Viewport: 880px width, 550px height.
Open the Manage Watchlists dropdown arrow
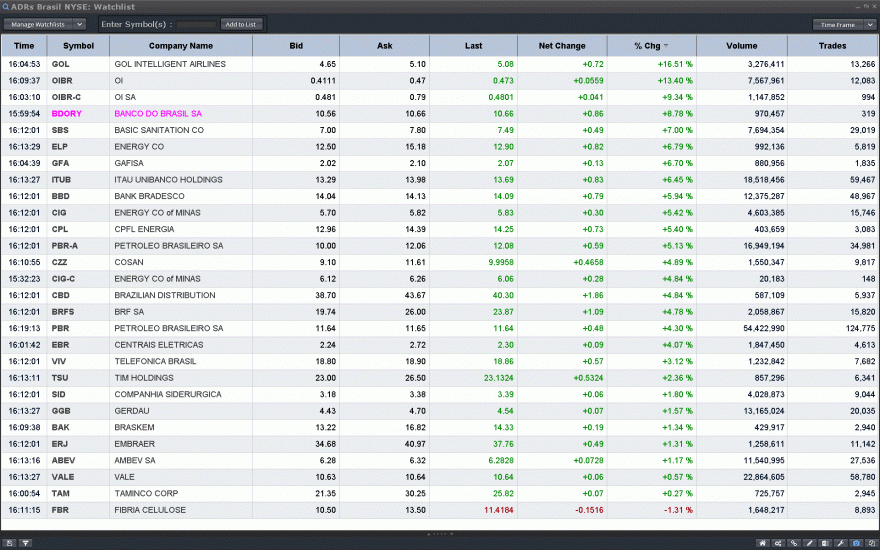[x=80, y=24]
